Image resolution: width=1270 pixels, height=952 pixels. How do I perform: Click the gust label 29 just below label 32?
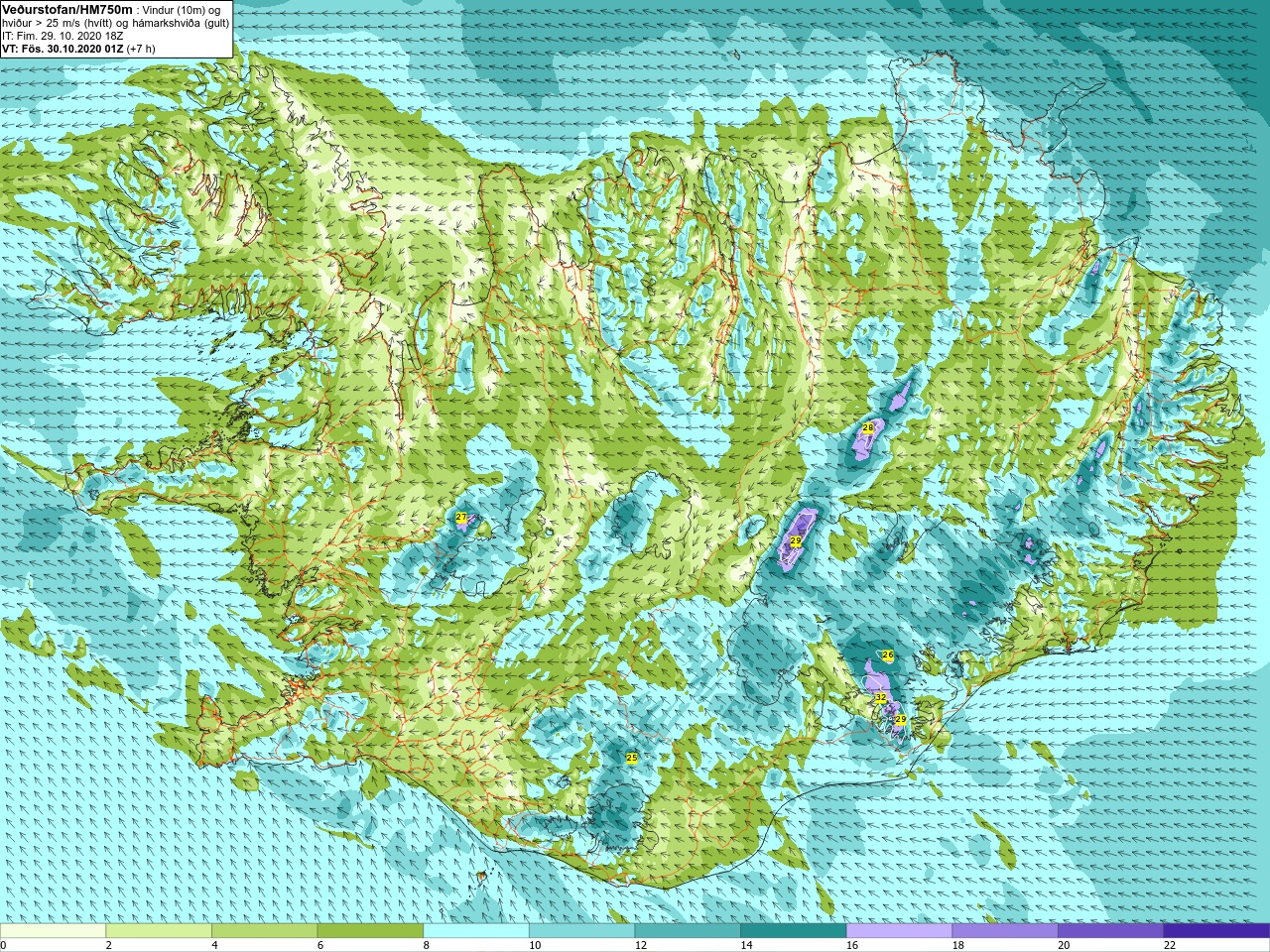coord(901,719)
